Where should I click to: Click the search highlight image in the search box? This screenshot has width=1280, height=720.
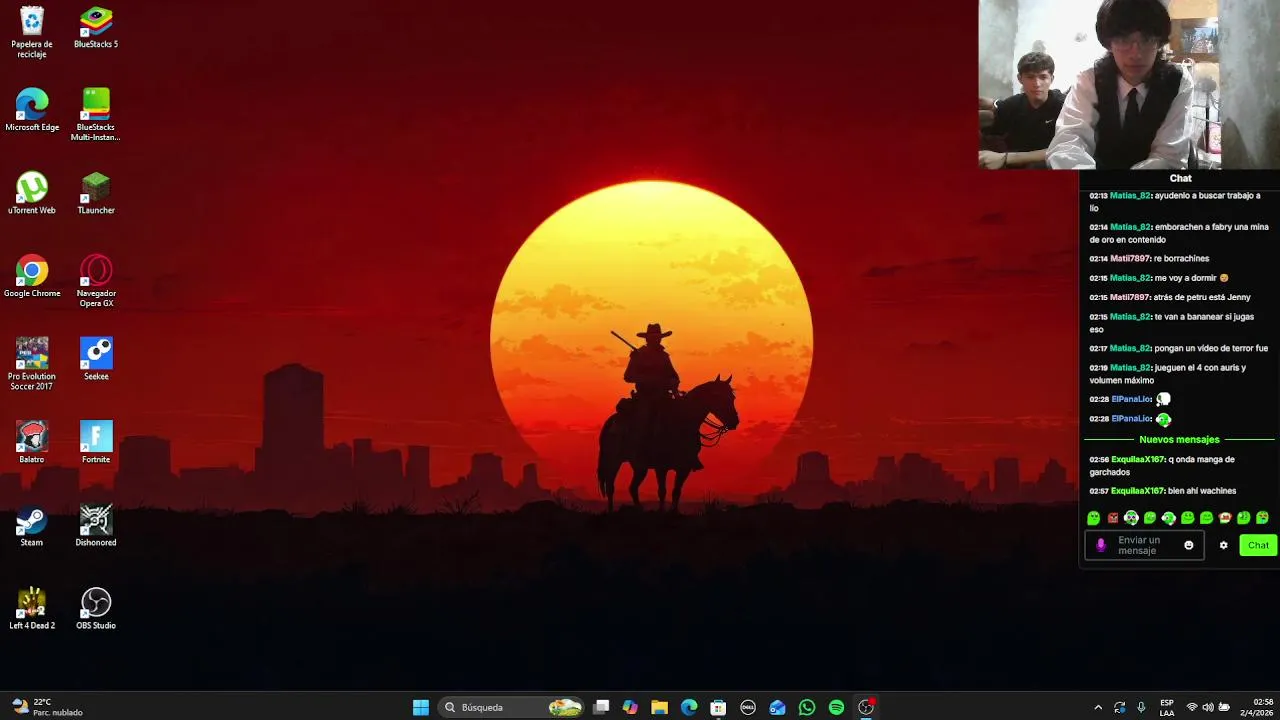565,707
